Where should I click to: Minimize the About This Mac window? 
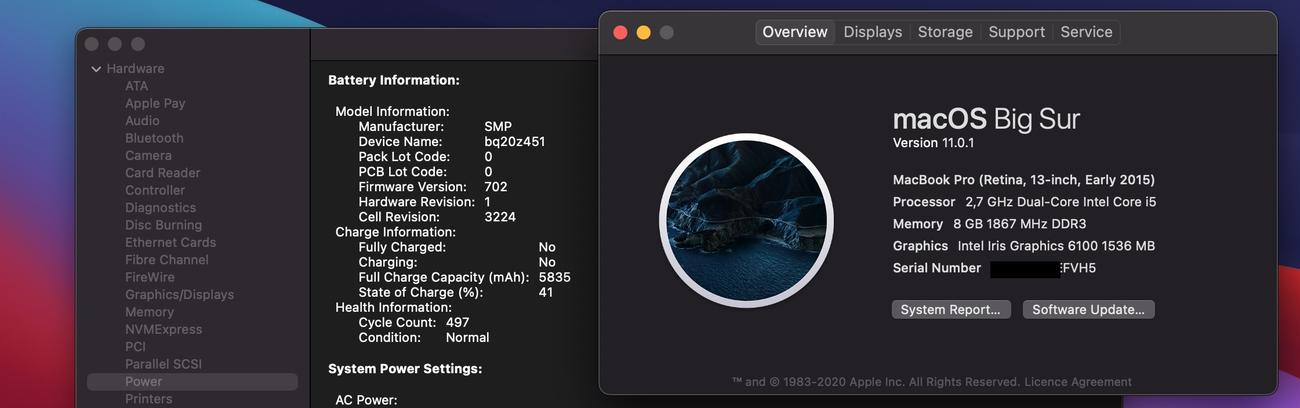tap(643, 32)
